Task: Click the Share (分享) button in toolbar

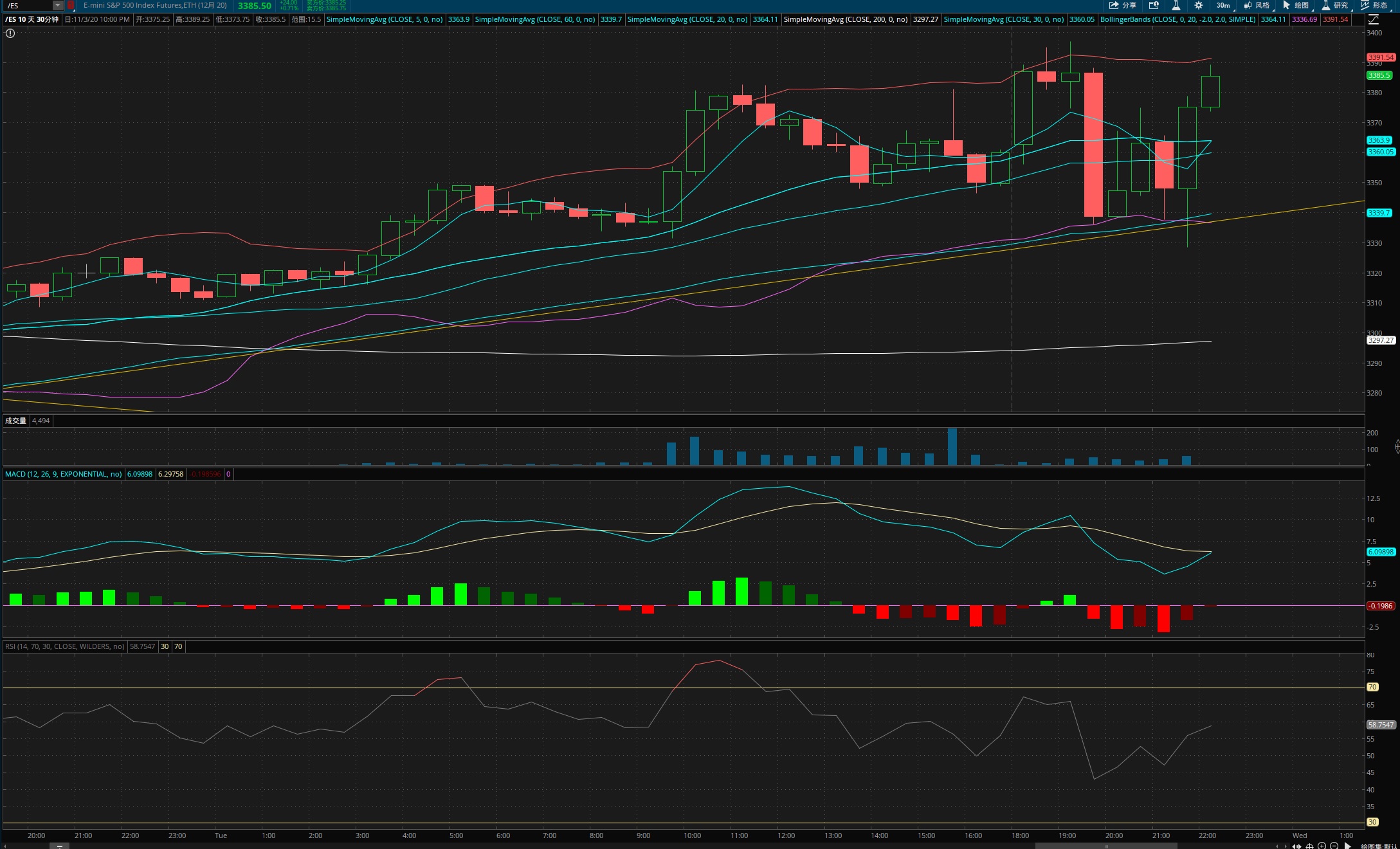Action: pyautogui.click(x=1123, y=5)
